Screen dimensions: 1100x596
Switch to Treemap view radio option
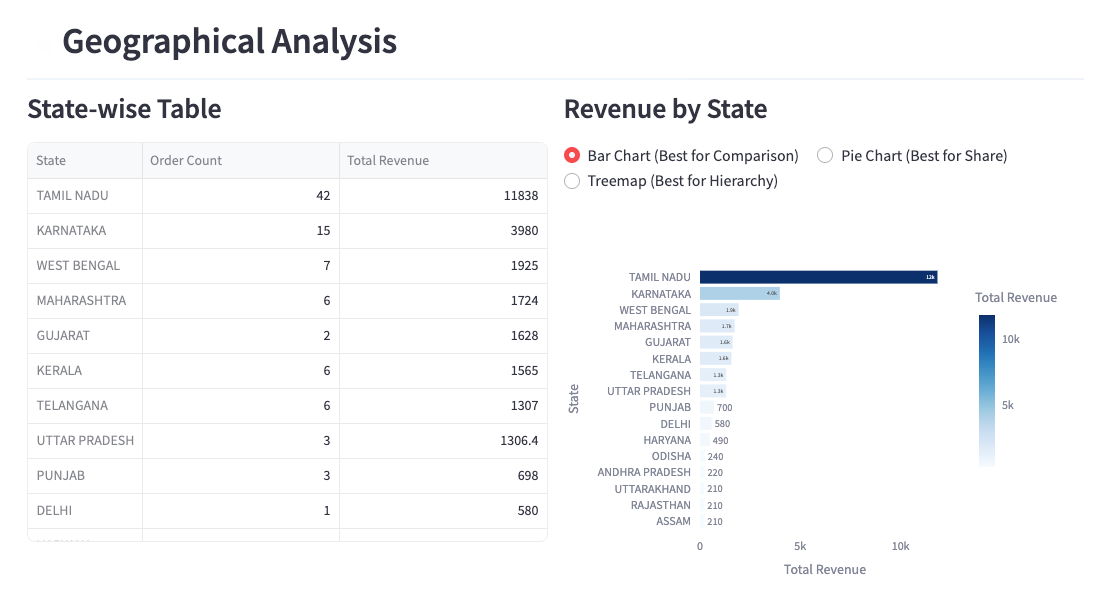point(572,181)
